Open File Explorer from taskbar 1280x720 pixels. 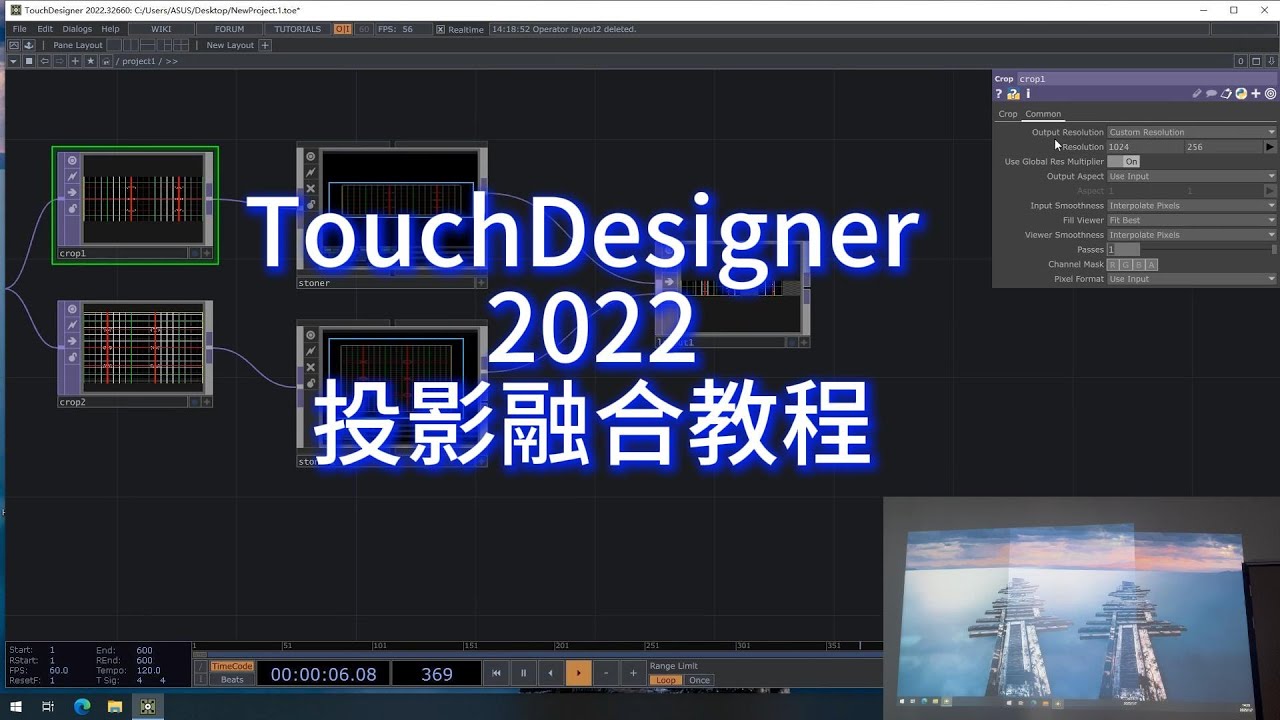click(115, 706)
